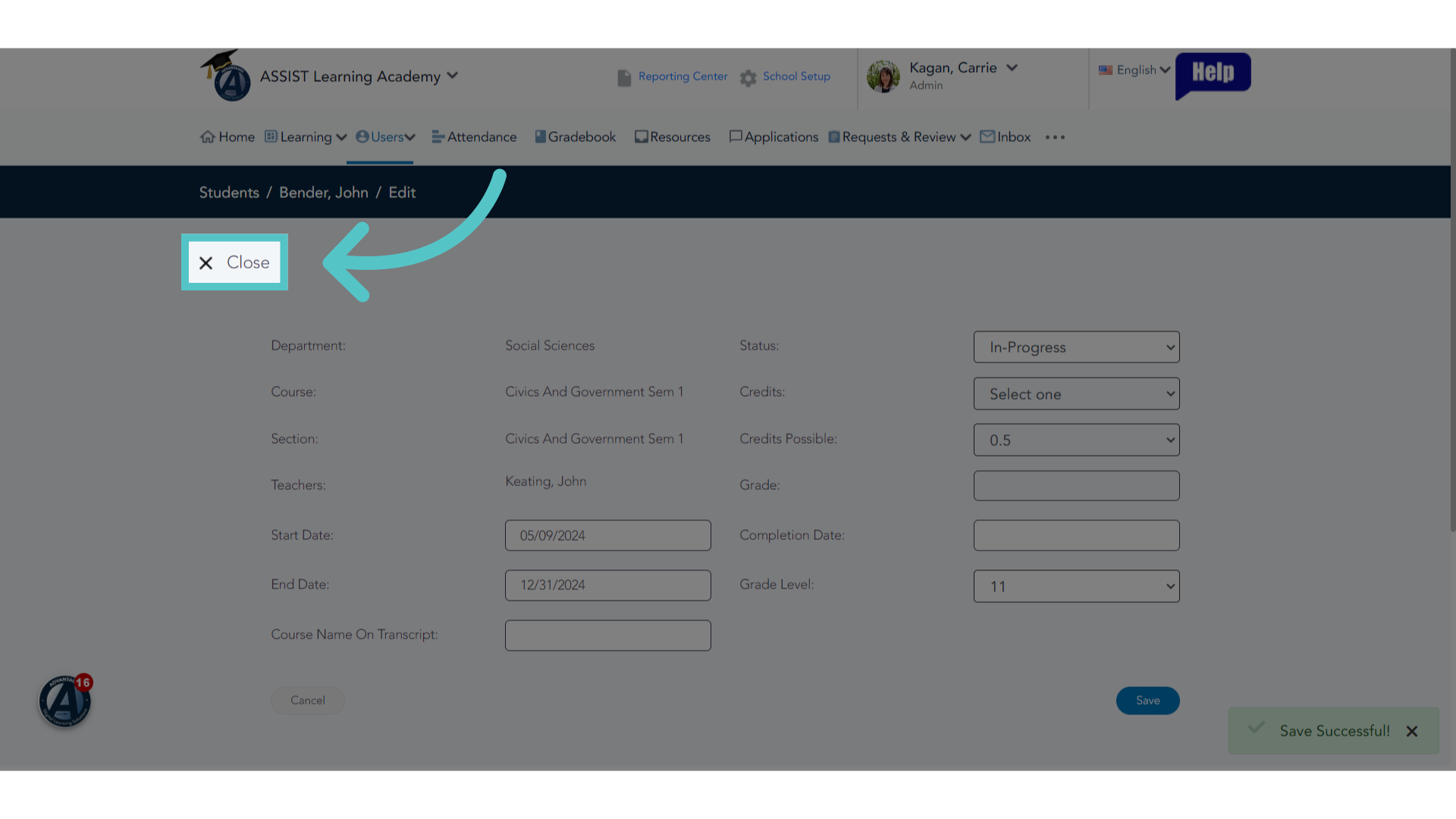Go to the Attendance page
Screen dimensions: 1456x819
474,137
